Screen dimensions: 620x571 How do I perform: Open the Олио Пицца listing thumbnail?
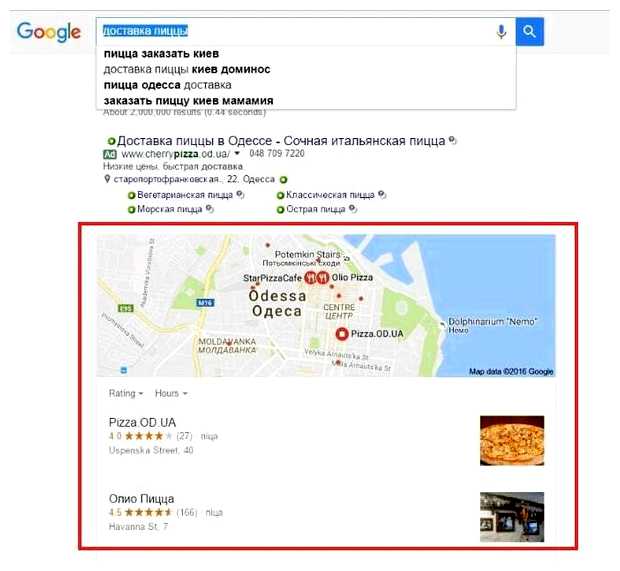512,517
